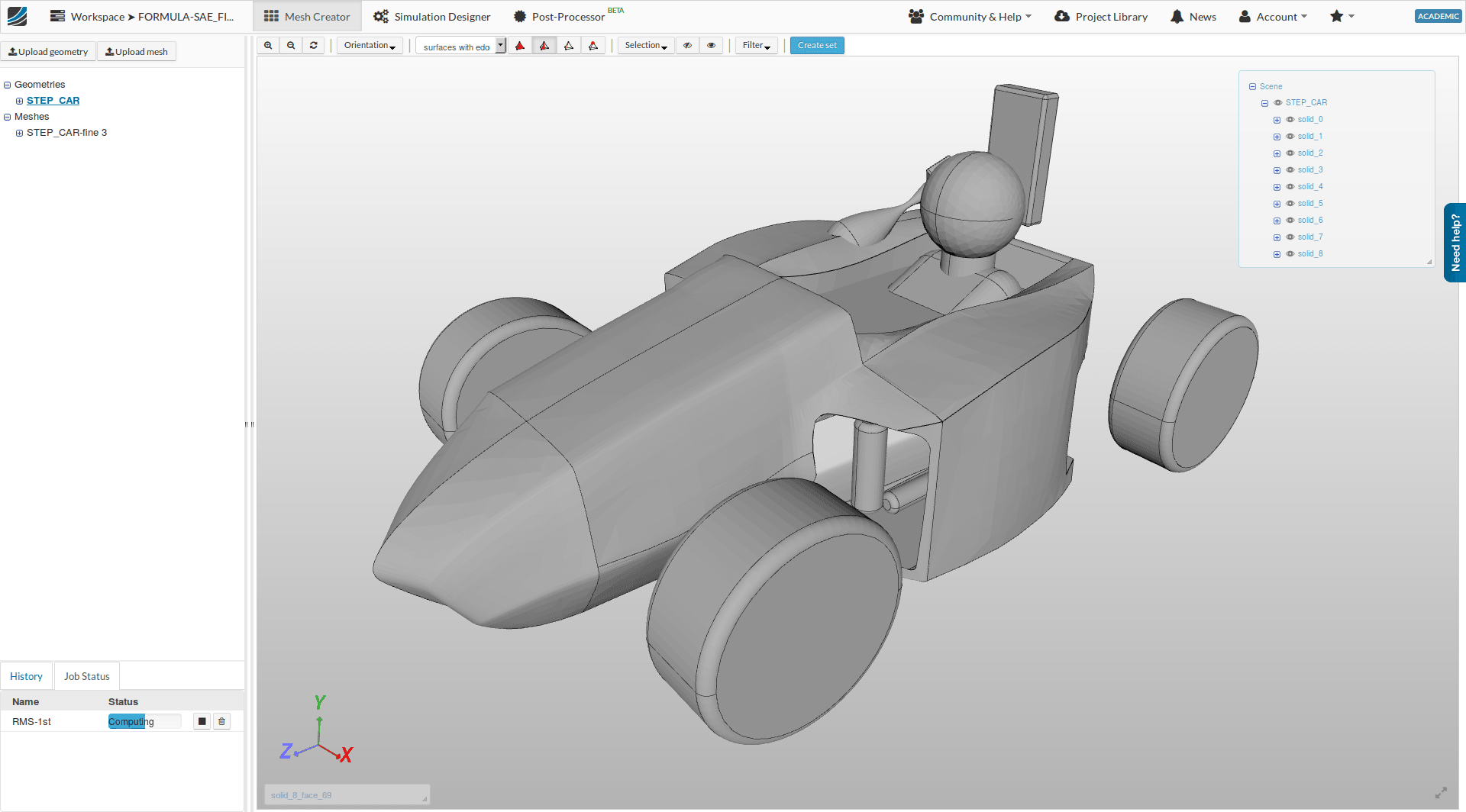Toggle visibility of solid_0
Viewport: 1466px width, 812px height.
(1290, 120)
